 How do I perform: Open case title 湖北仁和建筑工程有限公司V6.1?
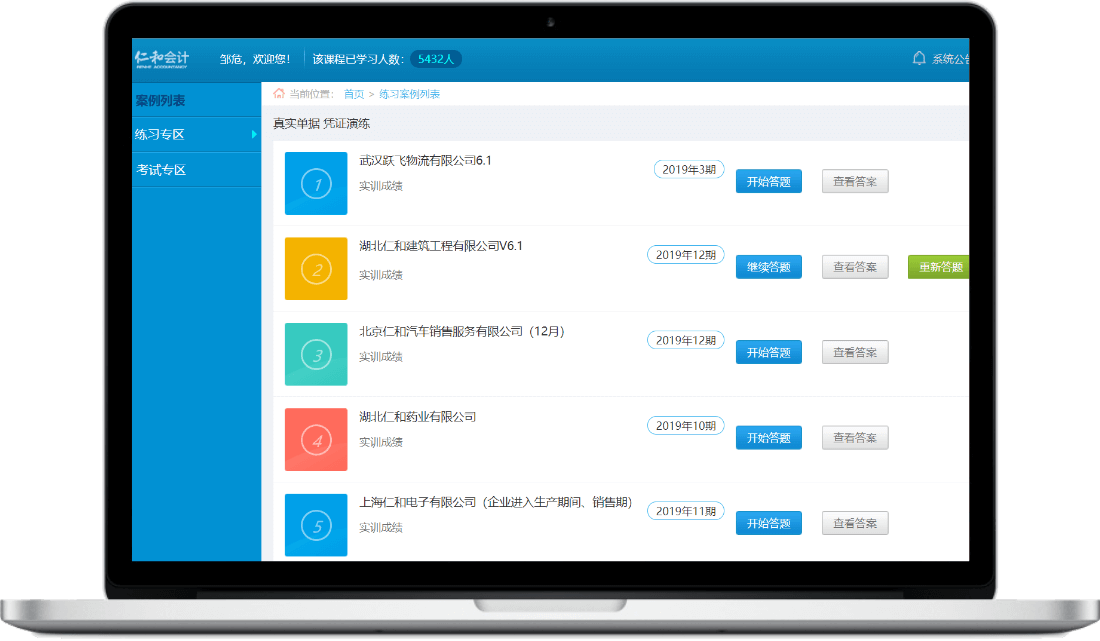[x=441, y=246]
